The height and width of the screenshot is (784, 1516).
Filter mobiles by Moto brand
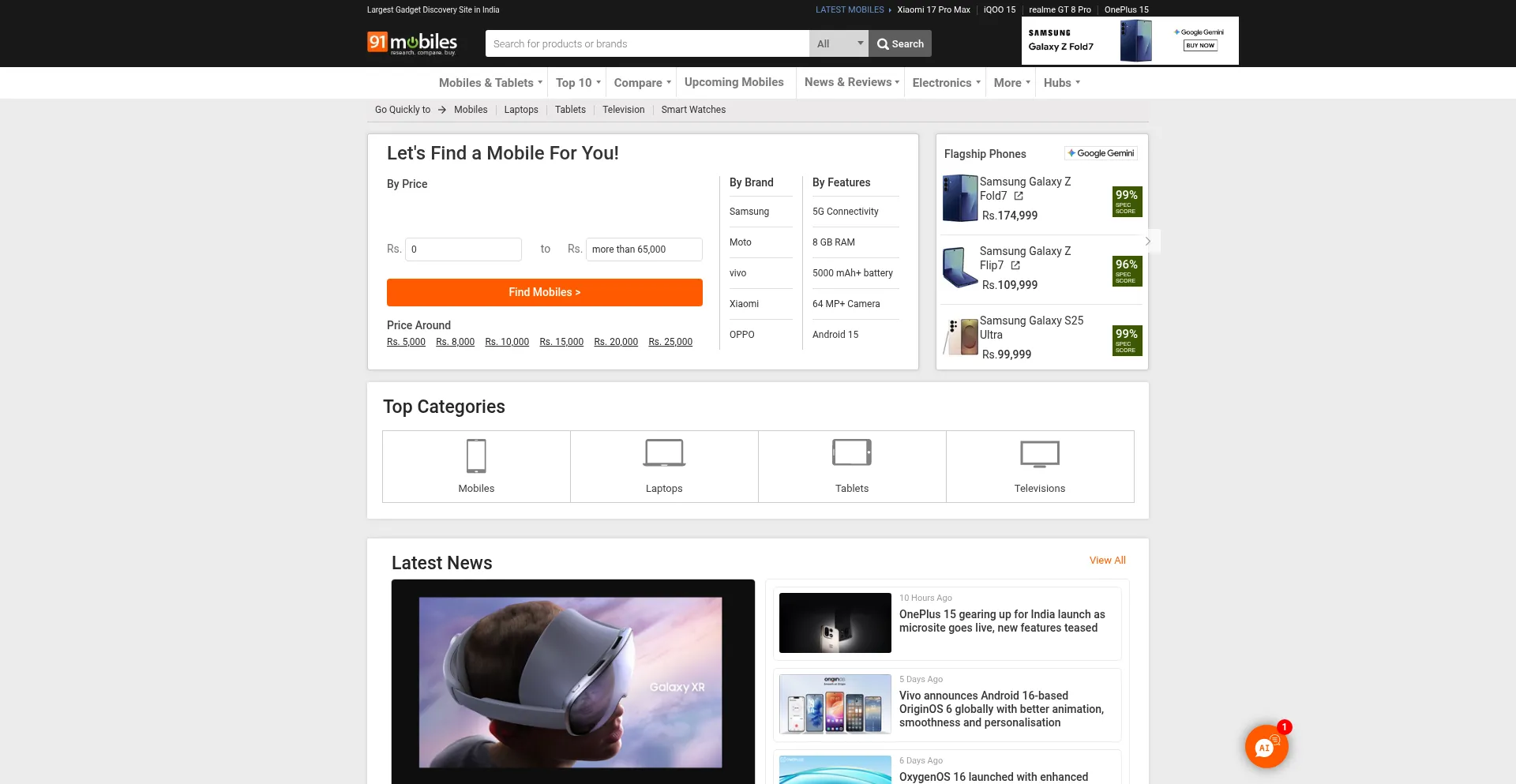coord(741,242)
